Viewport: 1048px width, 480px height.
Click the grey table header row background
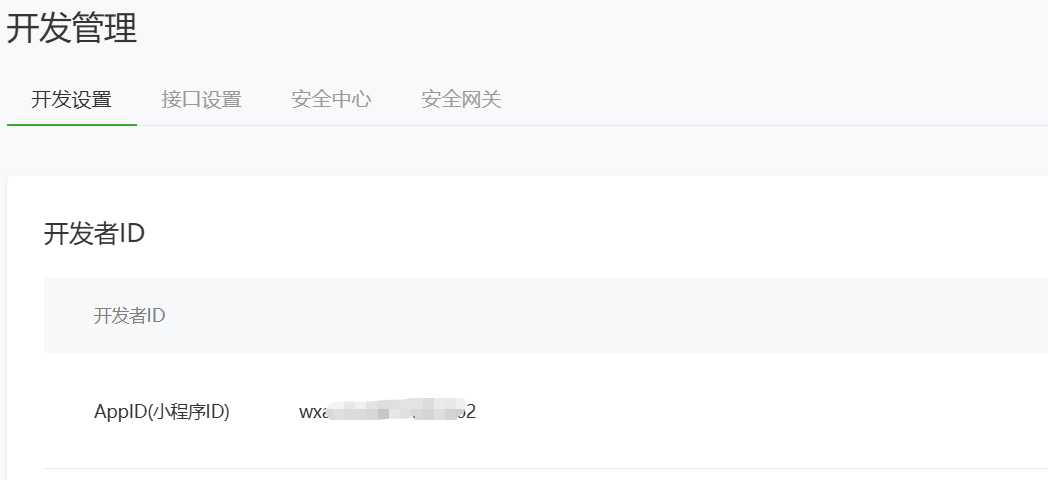(545, 316)
